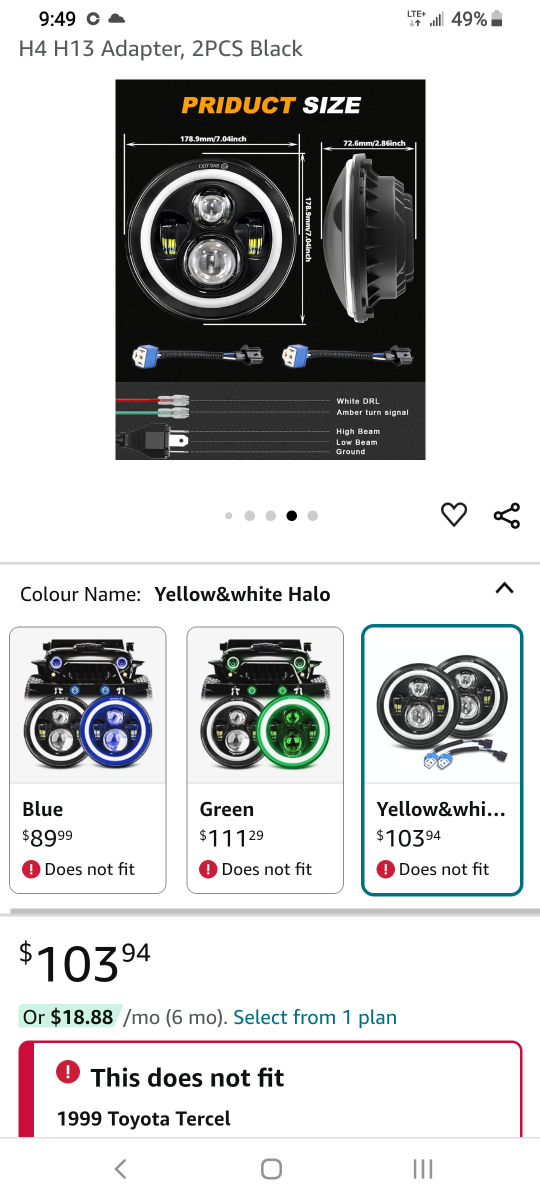
Task: Tap the Blue option's does-not-fit warning icon
Action: tap(31, 869)
